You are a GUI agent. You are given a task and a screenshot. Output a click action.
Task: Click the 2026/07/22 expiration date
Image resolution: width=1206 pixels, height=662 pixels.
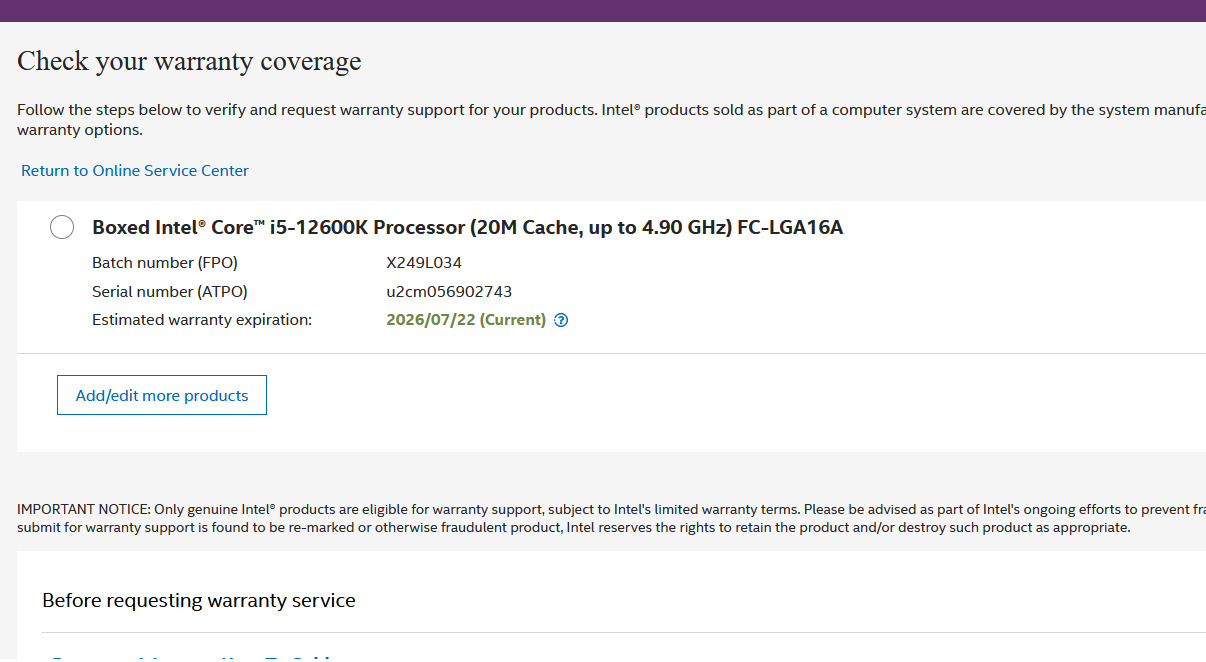431,320
